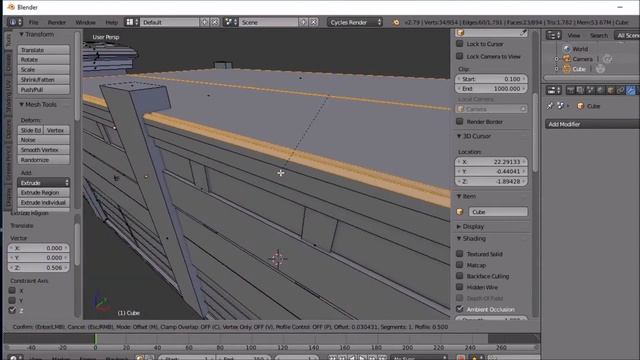Click the Translate button
Image resolution: width=640 pixels, height=360 pixels.
(x=43, y=50)
